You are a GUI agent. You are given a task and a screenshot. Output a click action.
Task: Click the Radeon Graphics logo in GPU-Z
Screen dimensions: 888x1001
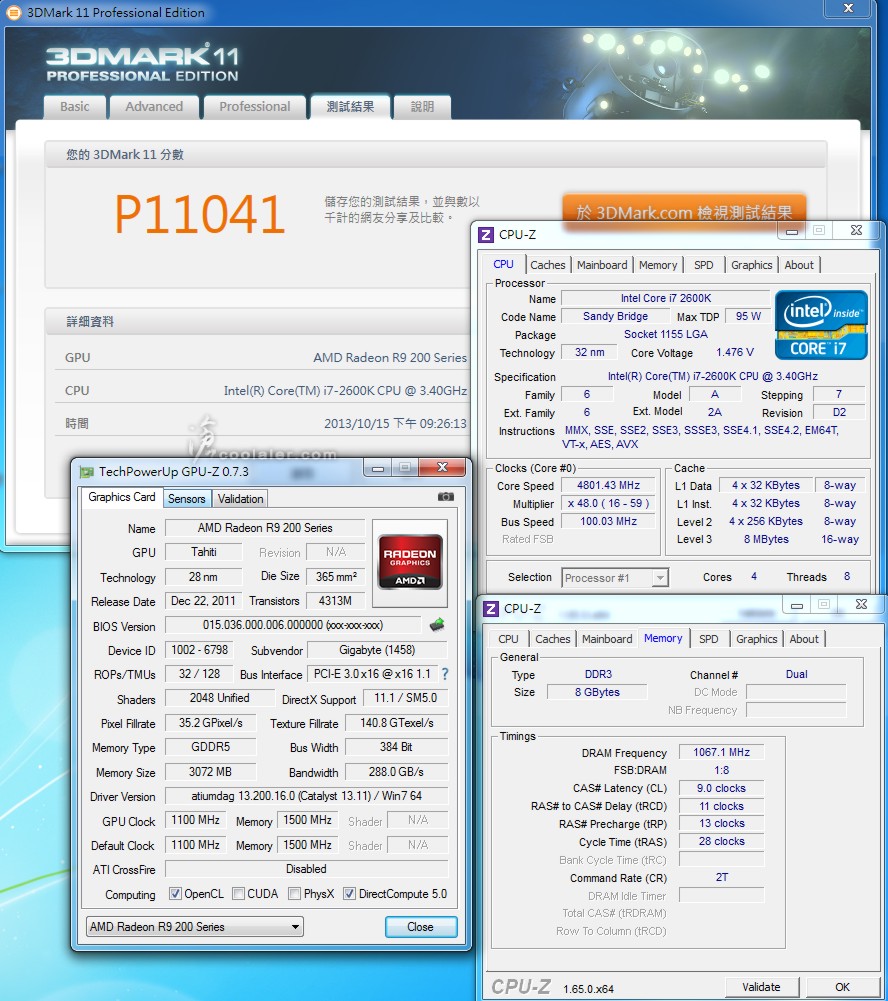coord(410,562)
